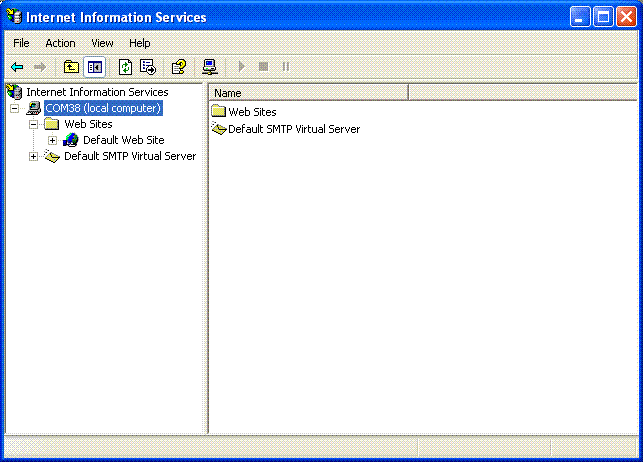Collapse the Web Sites tree folder
Viewport: 643px width, 462px height.
[34, 124]
